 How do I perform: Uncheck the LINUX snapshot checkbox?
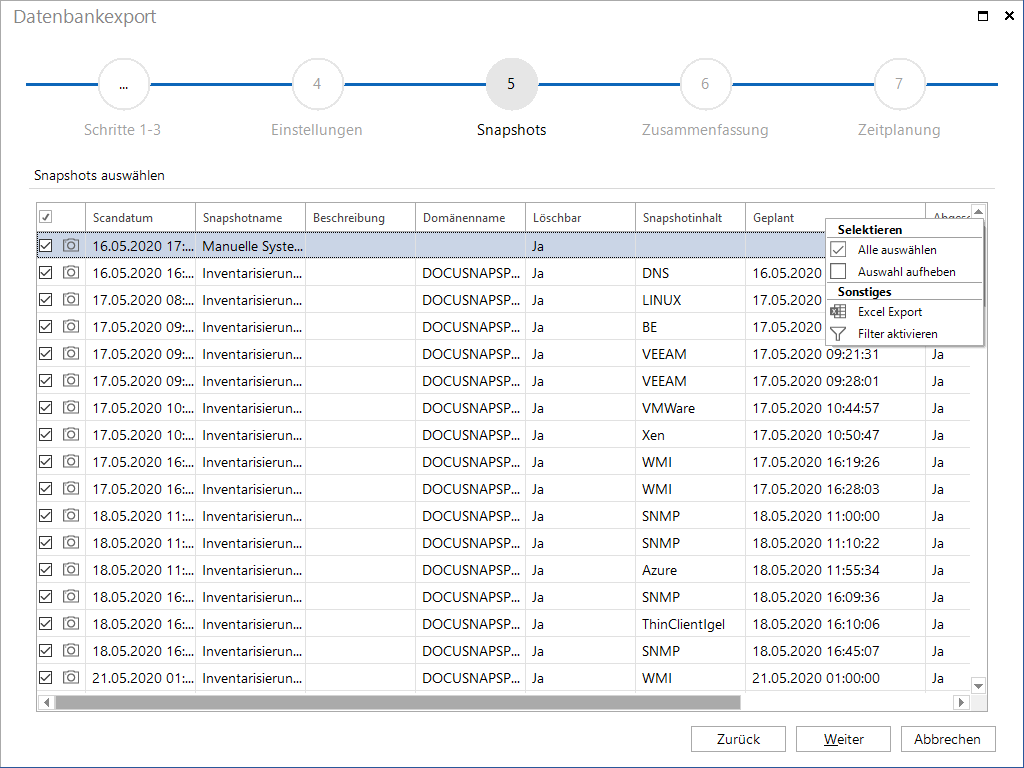pos(46,300)
